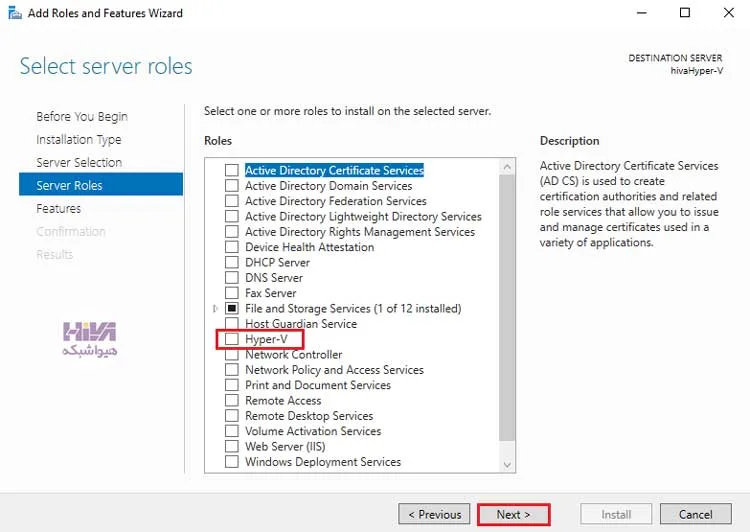Go to the Features step

coord(58,209)
